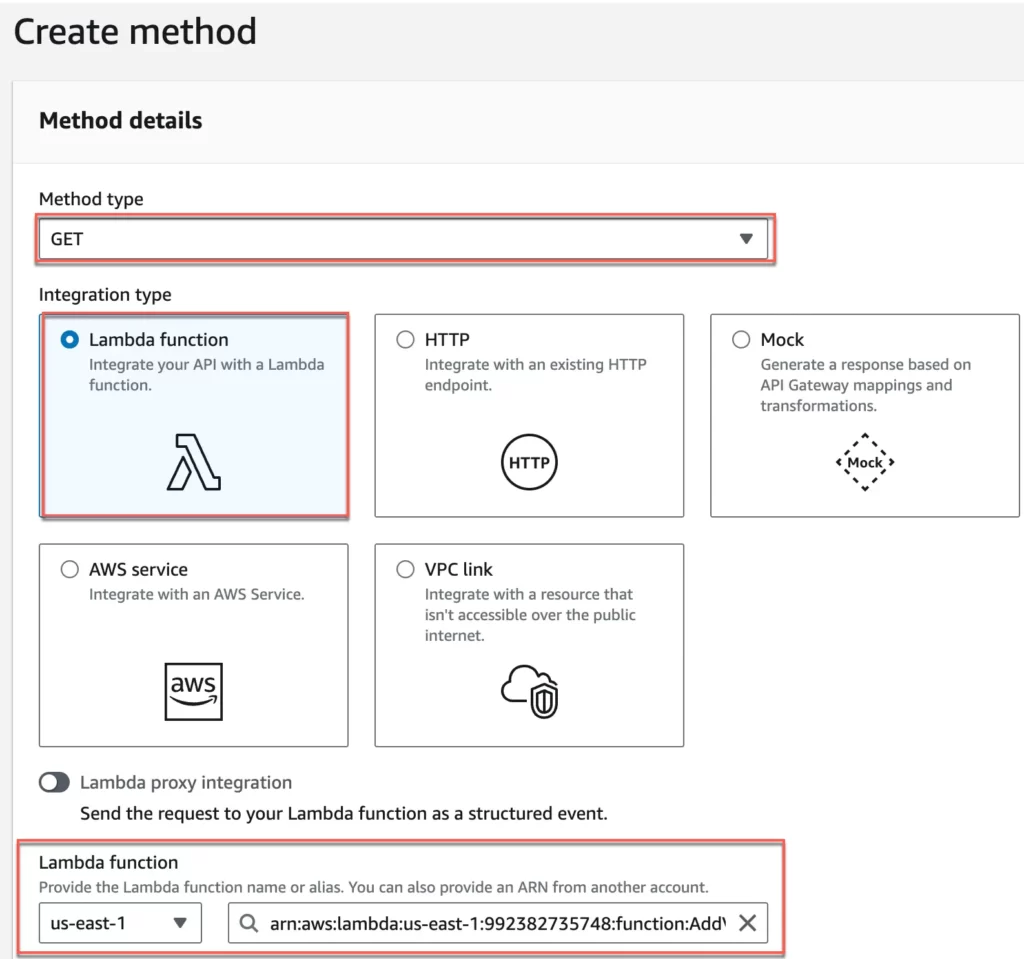This screenshot has width=1024, height=959.
Task: Click the 'Mock' card title text
Action: point(782,340)
